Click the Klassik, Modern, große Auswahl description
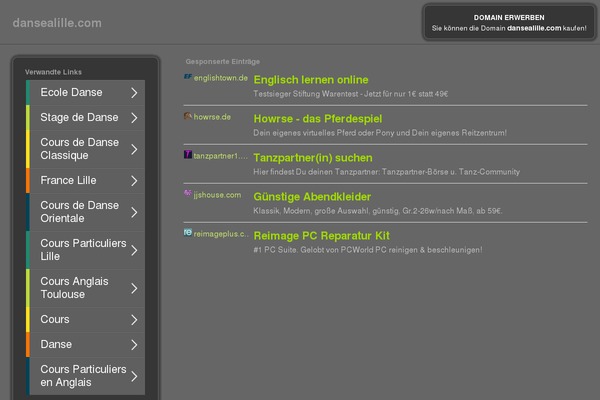The image size is (600, 400). pos(378,211)
